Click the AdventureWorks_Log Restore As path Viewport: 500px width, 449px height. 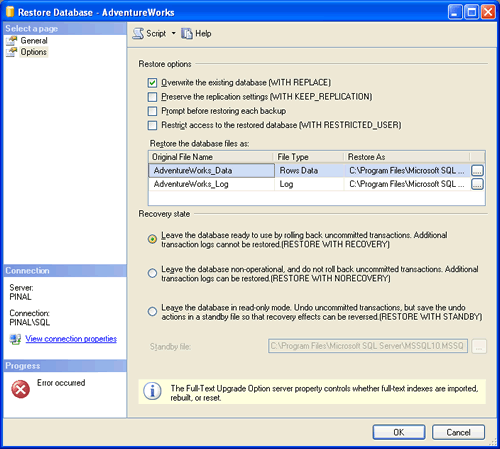407,184
